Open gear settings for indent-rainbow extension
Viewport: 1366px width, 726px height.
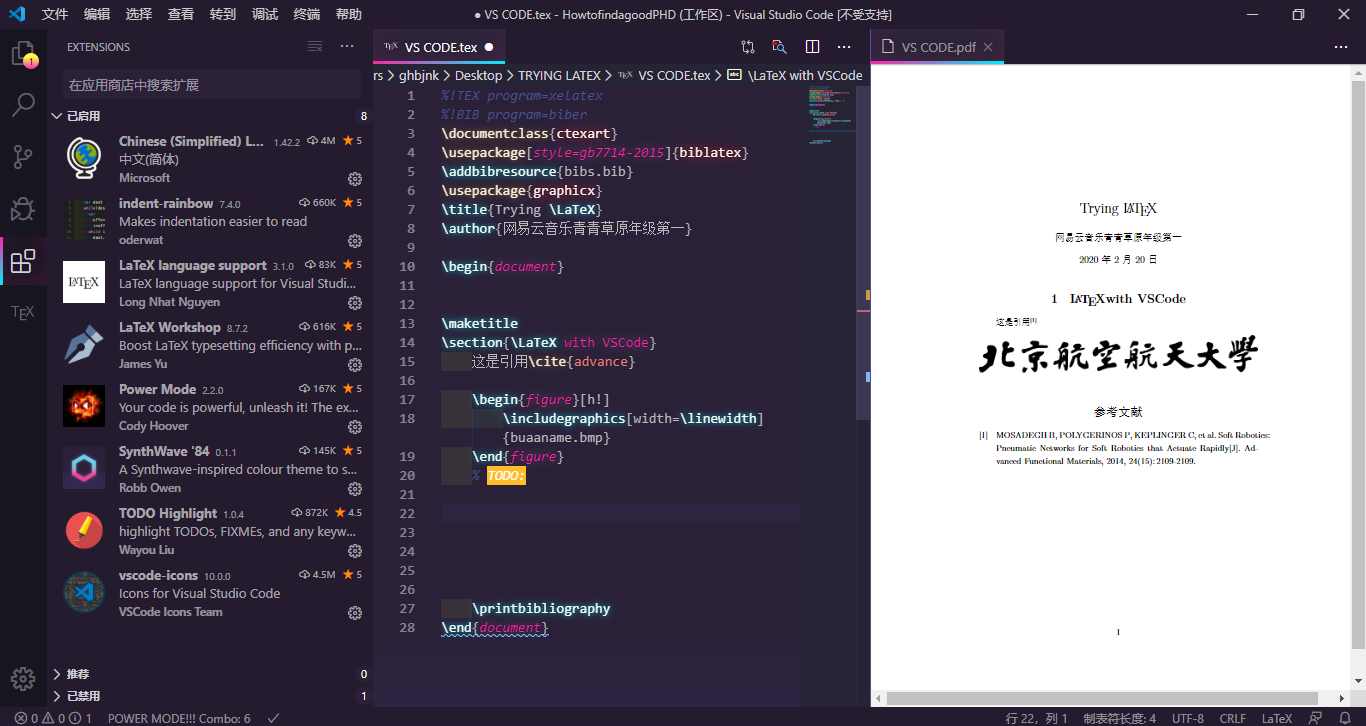tap(354, 241)
